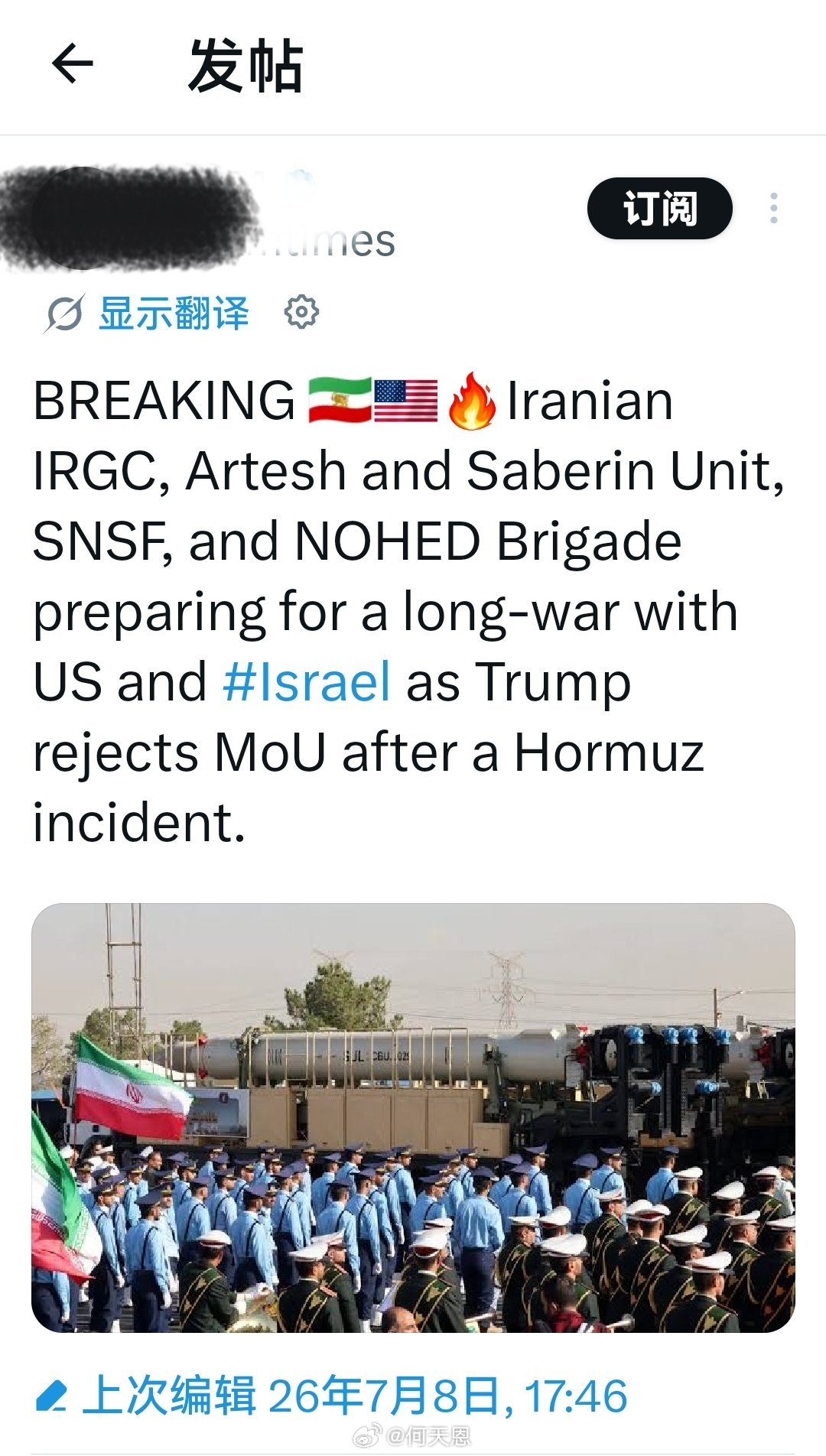The height and width of the screenshot is (1456, 826).
Task: Select the BREAKING post text body
Action: click(x=408, y=612)
